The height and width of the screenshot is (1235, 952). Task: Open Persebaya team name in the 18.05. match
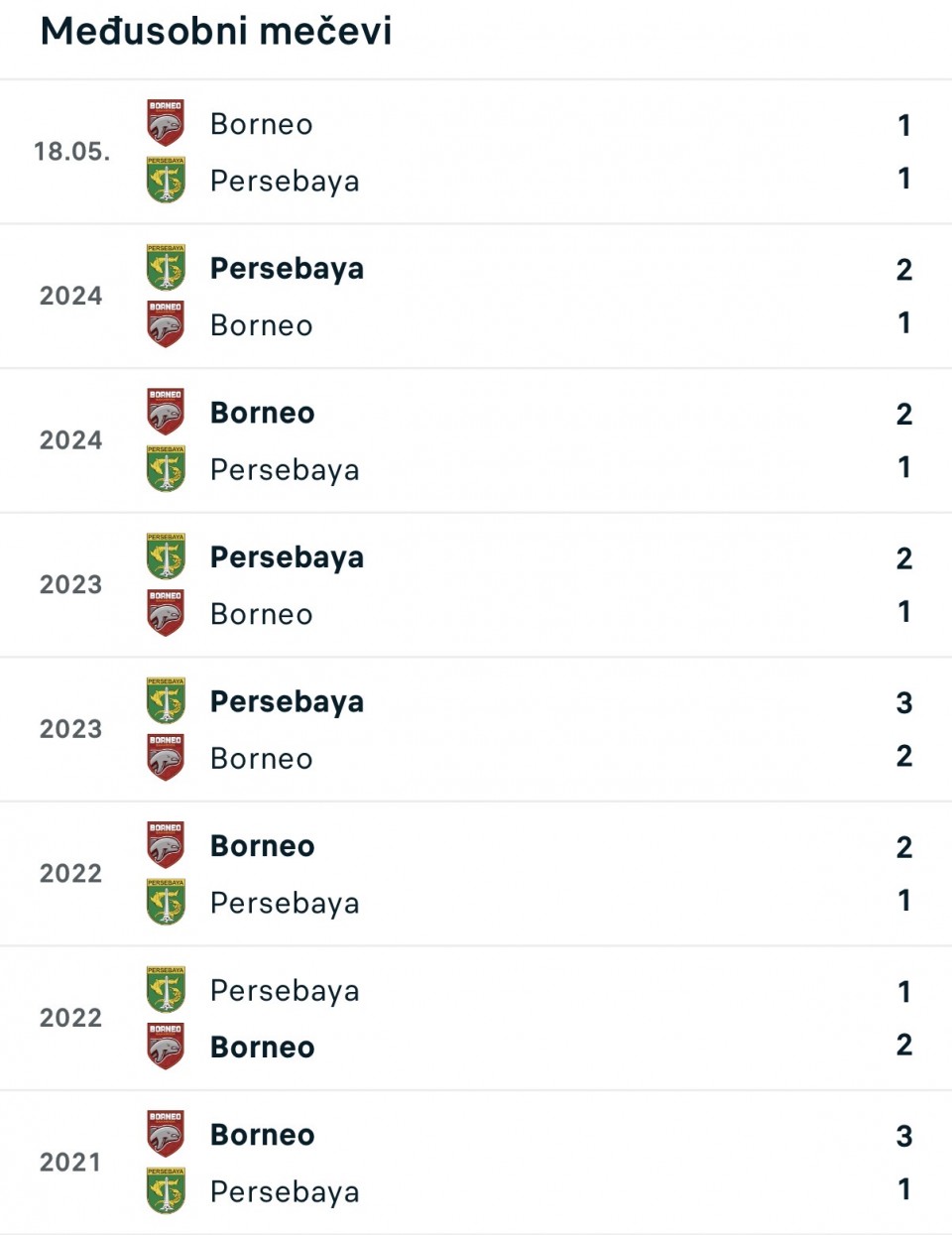285,181
